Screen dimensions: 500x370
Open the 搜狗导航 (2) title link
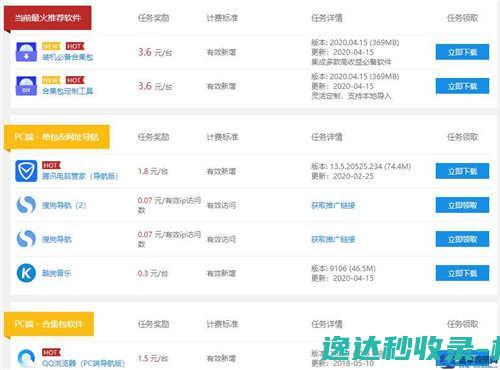click(64, 205)
